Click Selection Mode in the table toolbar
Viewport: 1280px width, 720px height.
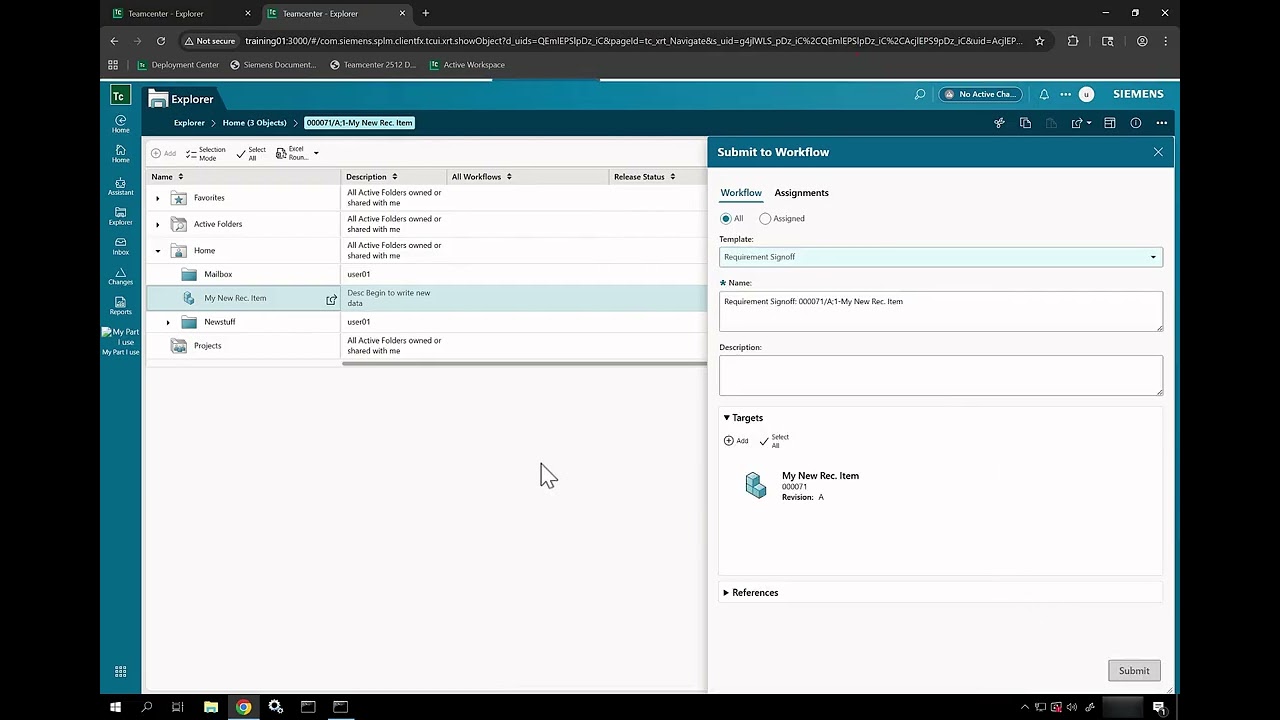[x=206, y=153]
